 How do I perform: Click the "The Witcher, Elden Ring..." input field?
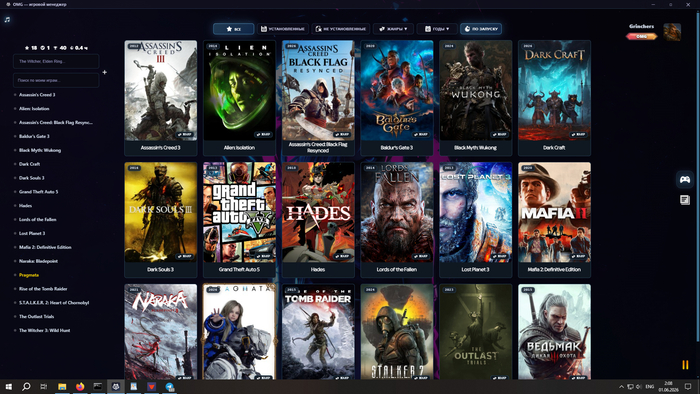(x=56, y=61)
